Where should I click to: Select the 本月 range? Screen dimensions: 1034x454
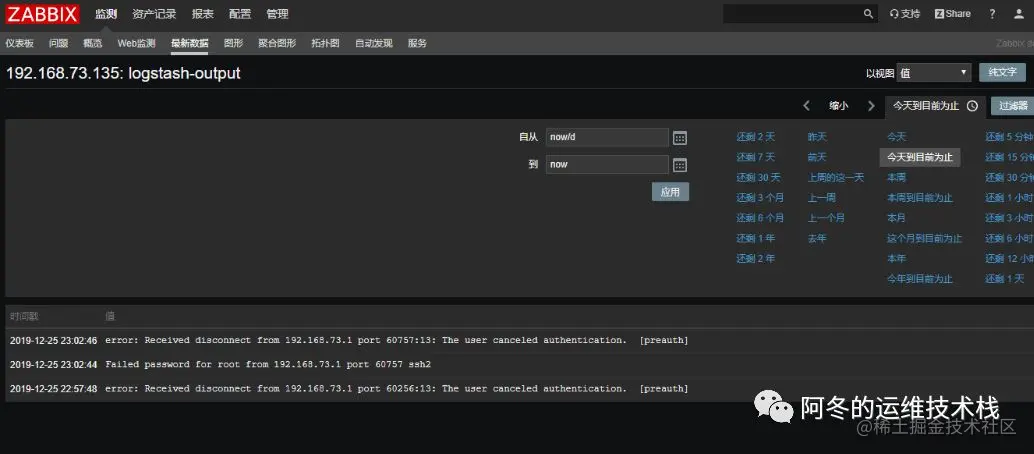pyautogui.click(x=896, y=218)
